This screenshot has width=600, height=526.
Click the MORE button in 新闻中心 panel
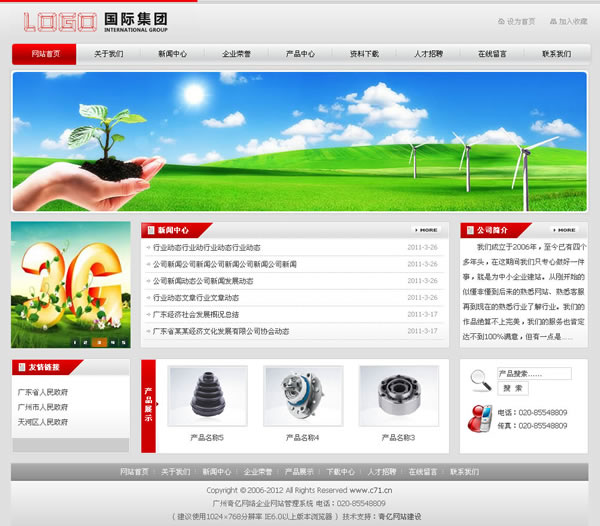(426, 230)
